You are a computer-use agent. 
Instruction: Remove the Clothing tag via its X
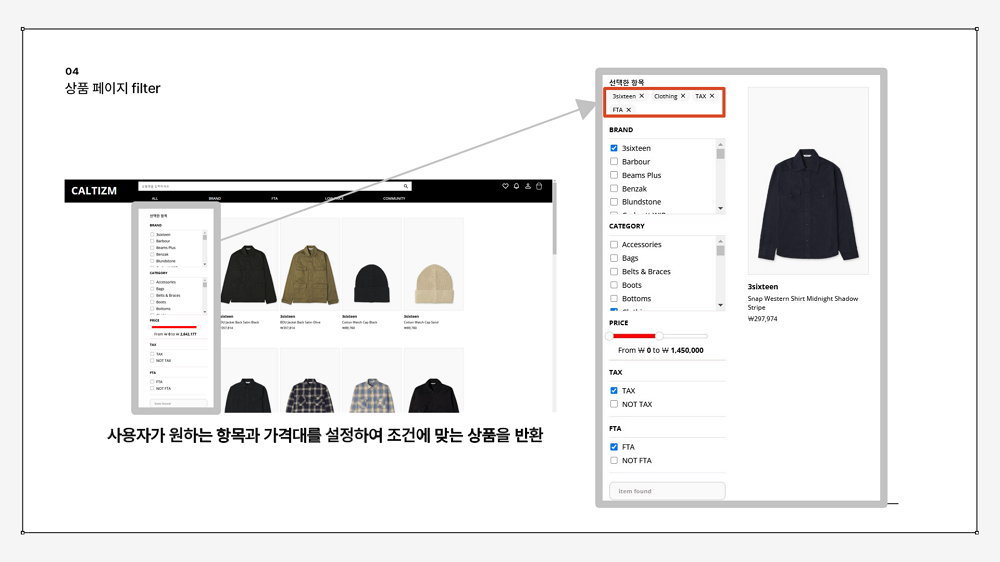683,96
